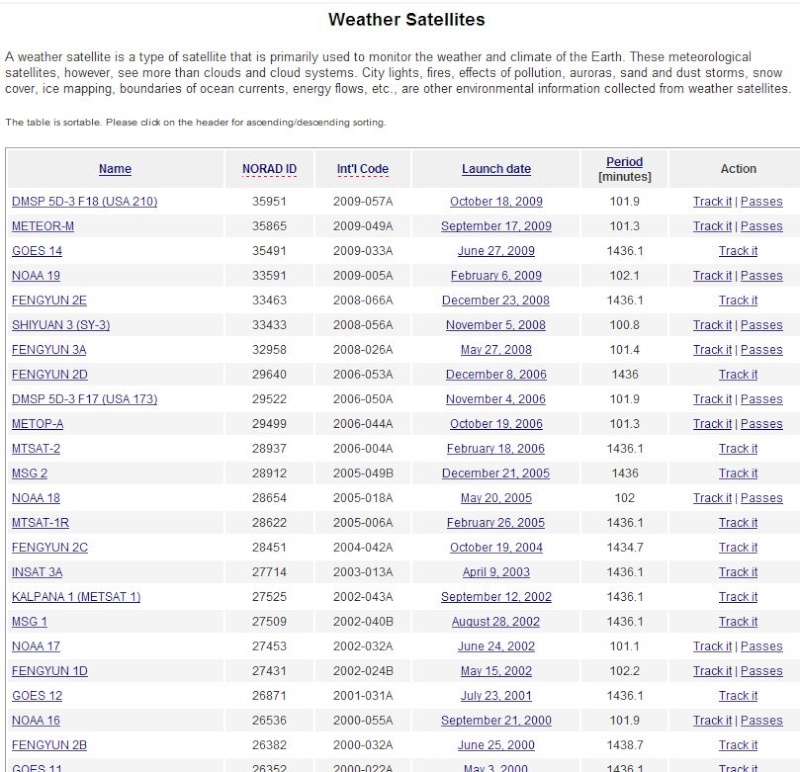Open the December 21, 2005 launch date
The image size is (800, 772).
pyautogui.click(x=496, y=474)
